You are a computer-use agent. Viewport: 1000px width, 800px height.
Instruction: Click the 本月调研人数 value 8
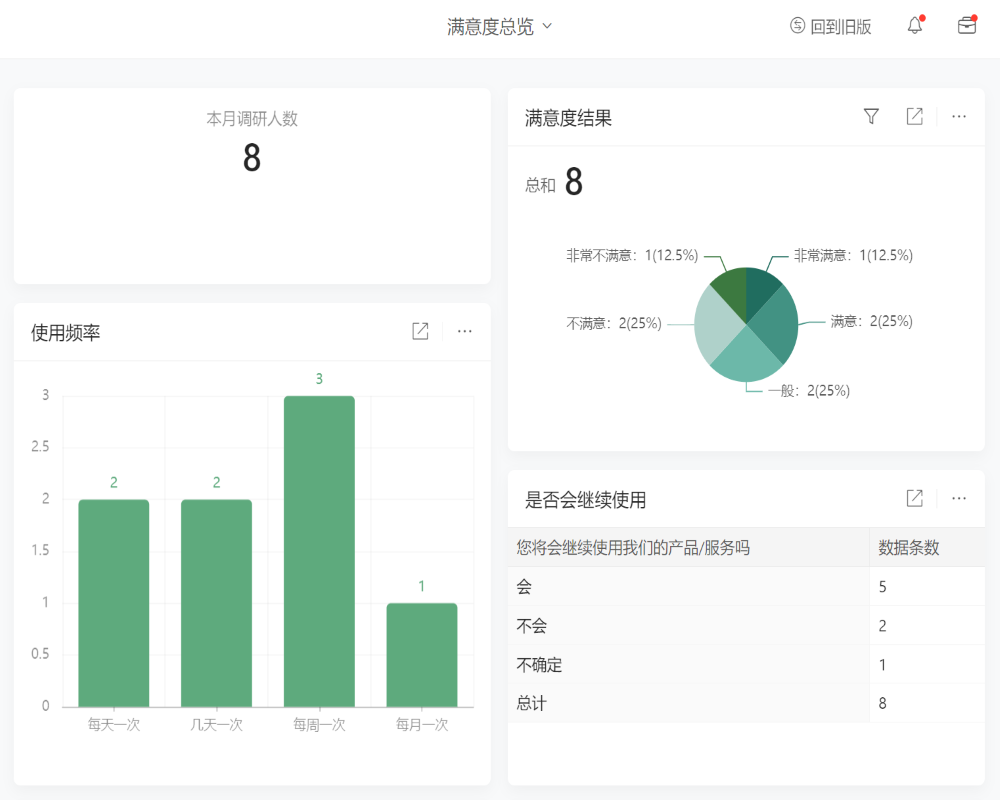(x=251, y=160)
